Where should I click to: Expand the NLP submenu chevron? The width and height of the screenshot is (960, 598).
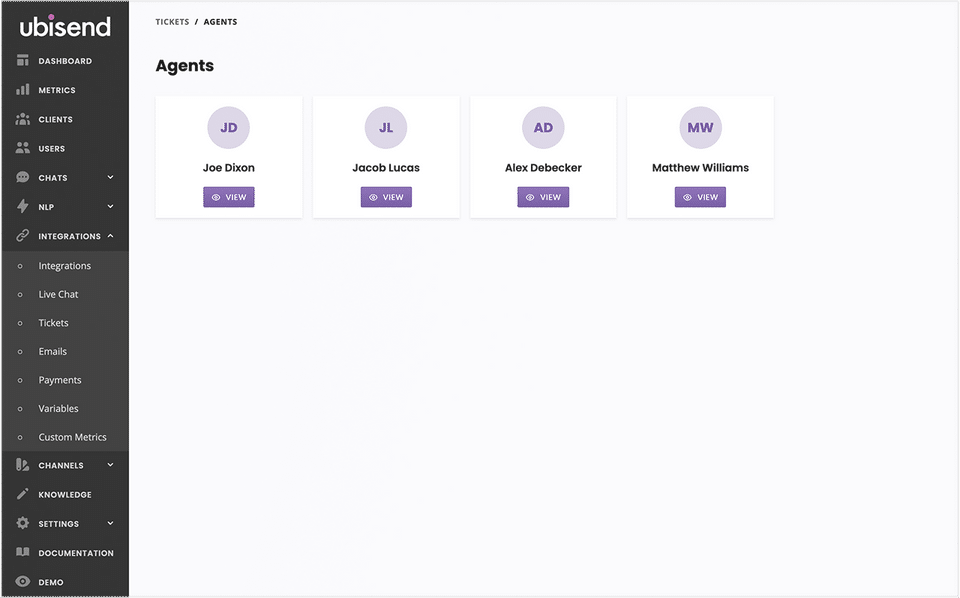point(110,206)
